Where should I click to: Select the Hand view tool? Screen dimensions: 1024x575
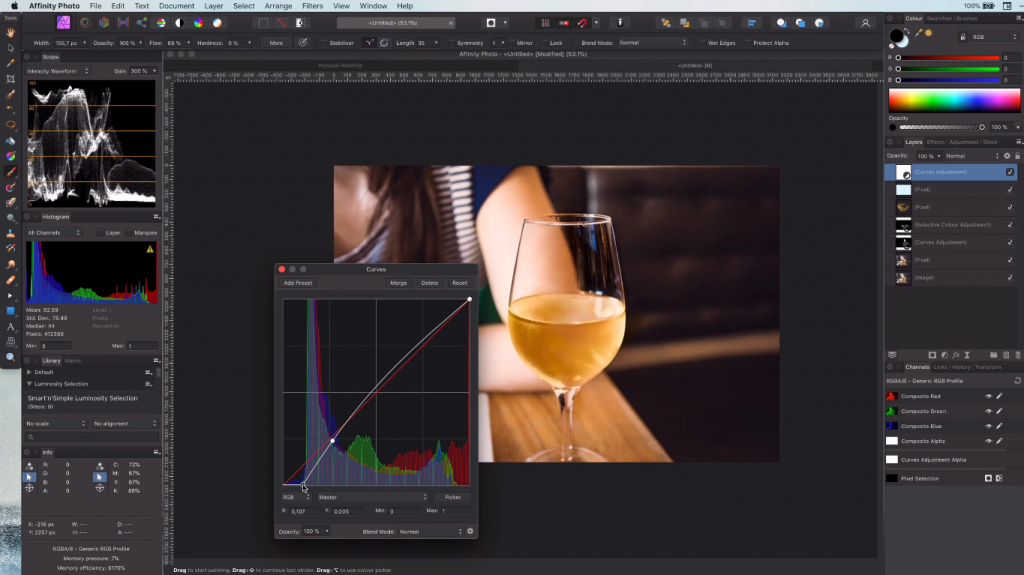10,32
